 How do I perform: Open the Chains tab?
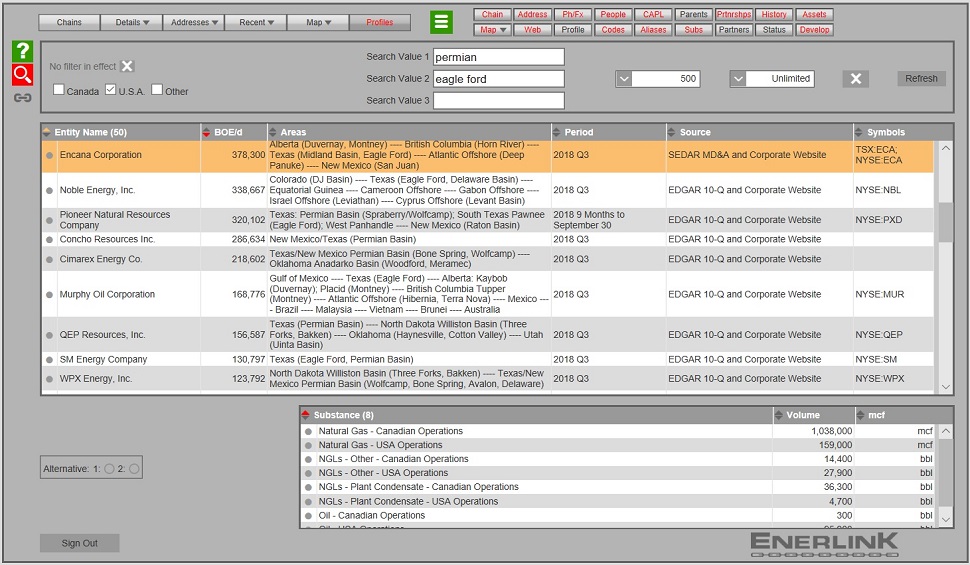[69, 22]
